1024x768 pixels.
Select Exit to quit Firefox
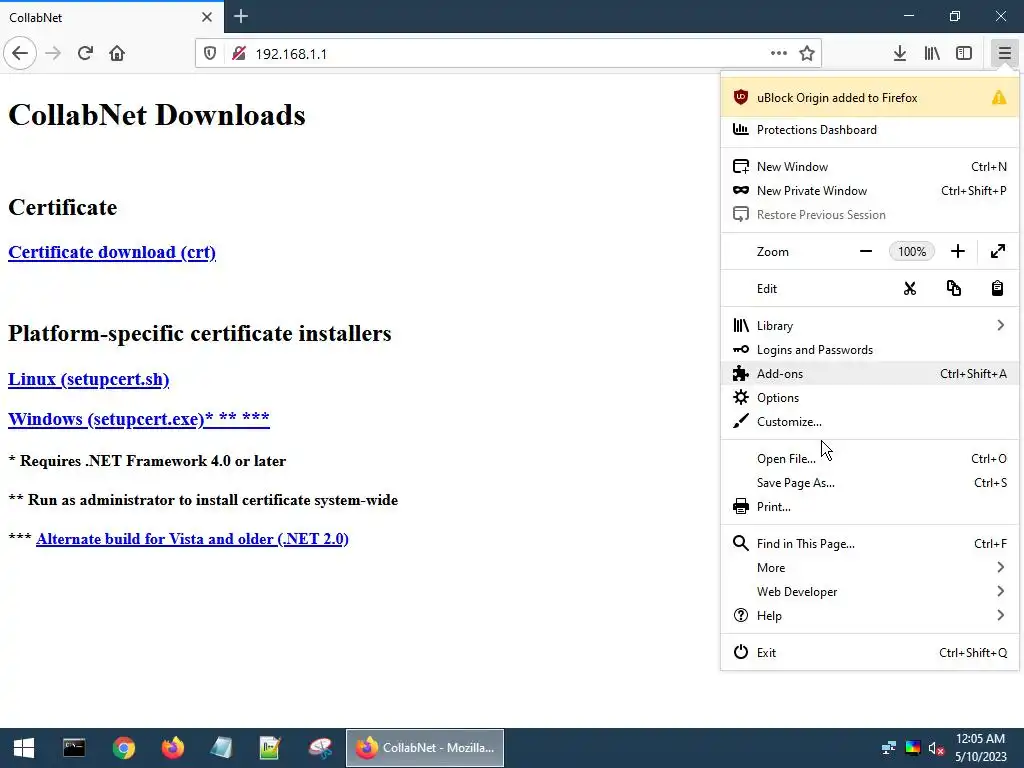point(869,652)
